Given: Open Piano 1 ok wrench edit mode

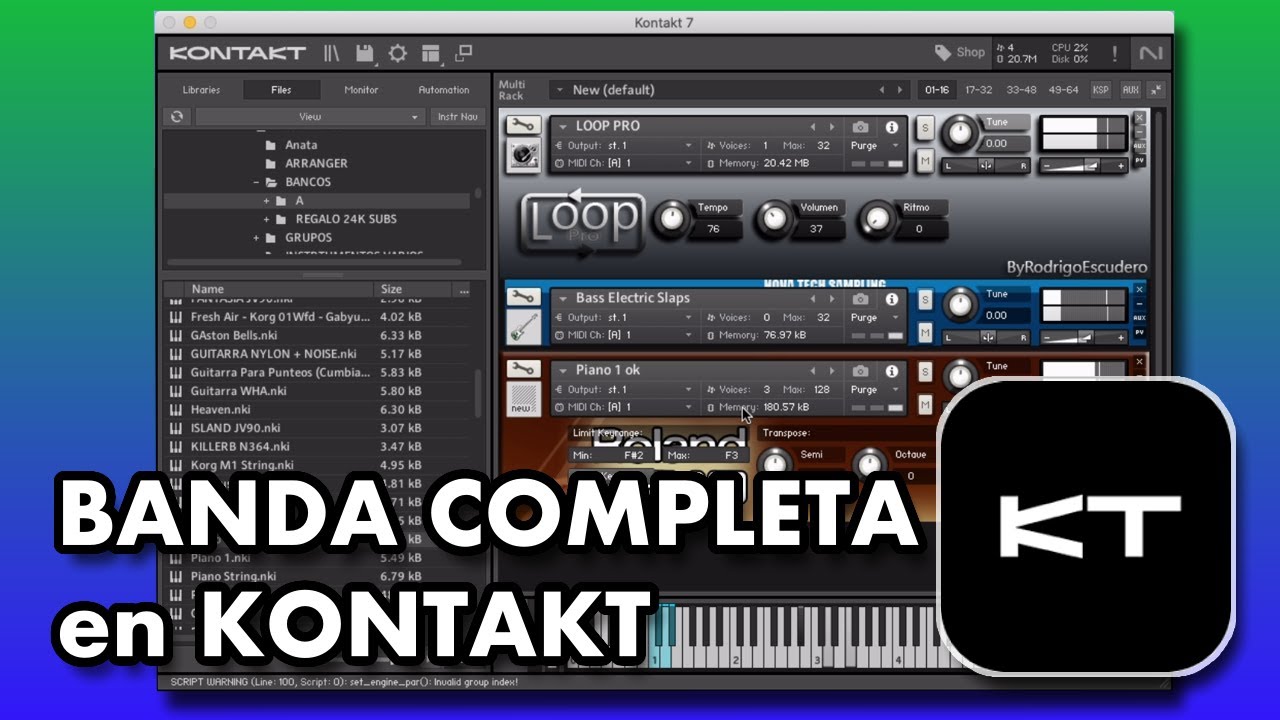Looking at the screenshot, I should coord(522,369).
